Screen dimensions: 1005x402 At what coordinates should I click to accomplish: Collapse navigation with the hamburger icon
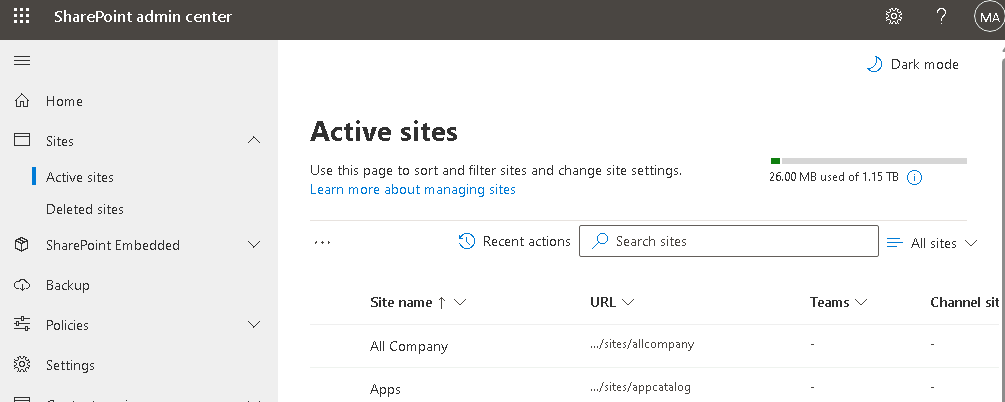click(22, 60)
